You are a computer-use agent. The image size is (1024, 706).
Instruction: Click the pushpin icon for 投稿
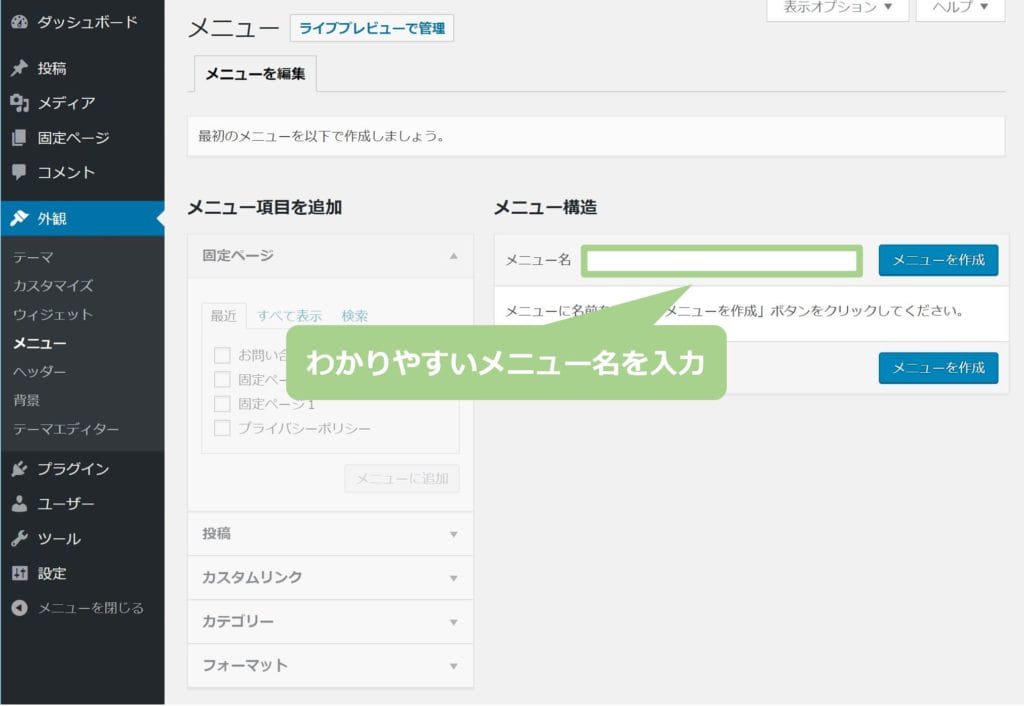[19, 69]
